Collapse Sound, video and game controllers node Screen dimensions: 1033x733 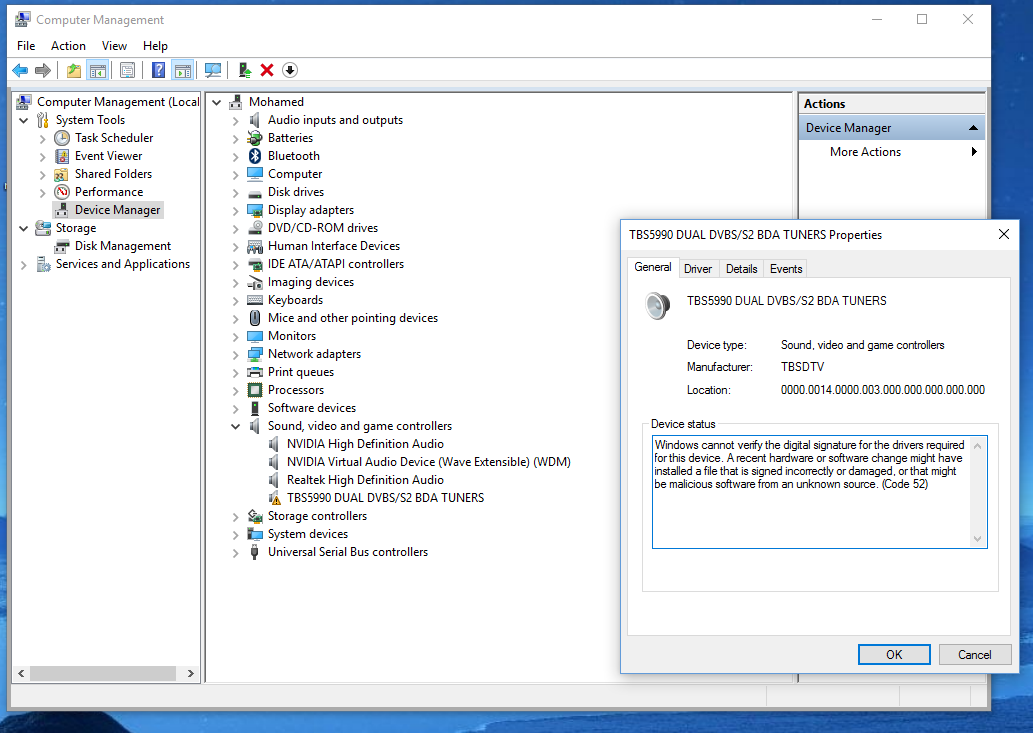click(236, 426)
